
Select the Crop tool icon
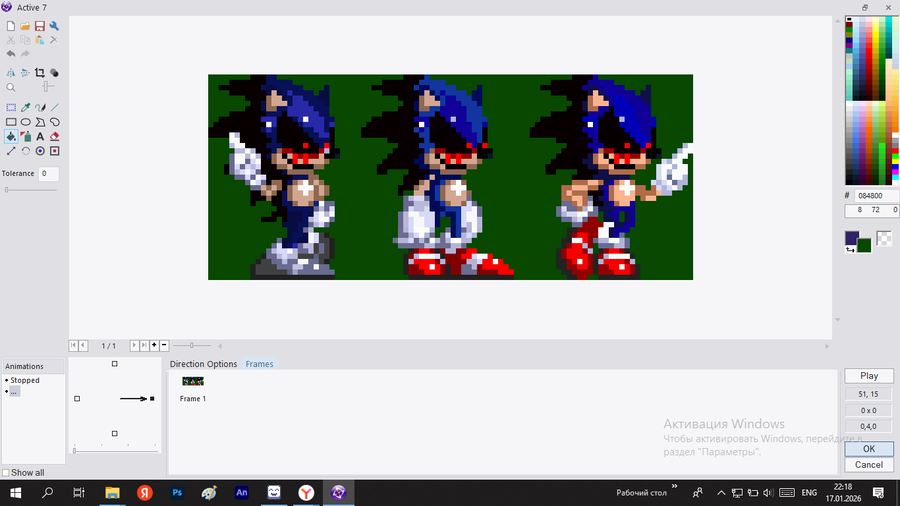click(40, 73)
